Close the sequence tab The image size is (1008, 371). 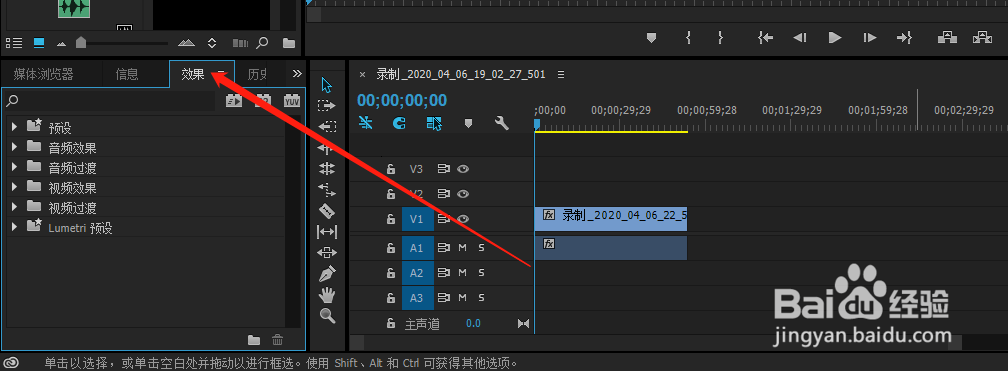362,75
